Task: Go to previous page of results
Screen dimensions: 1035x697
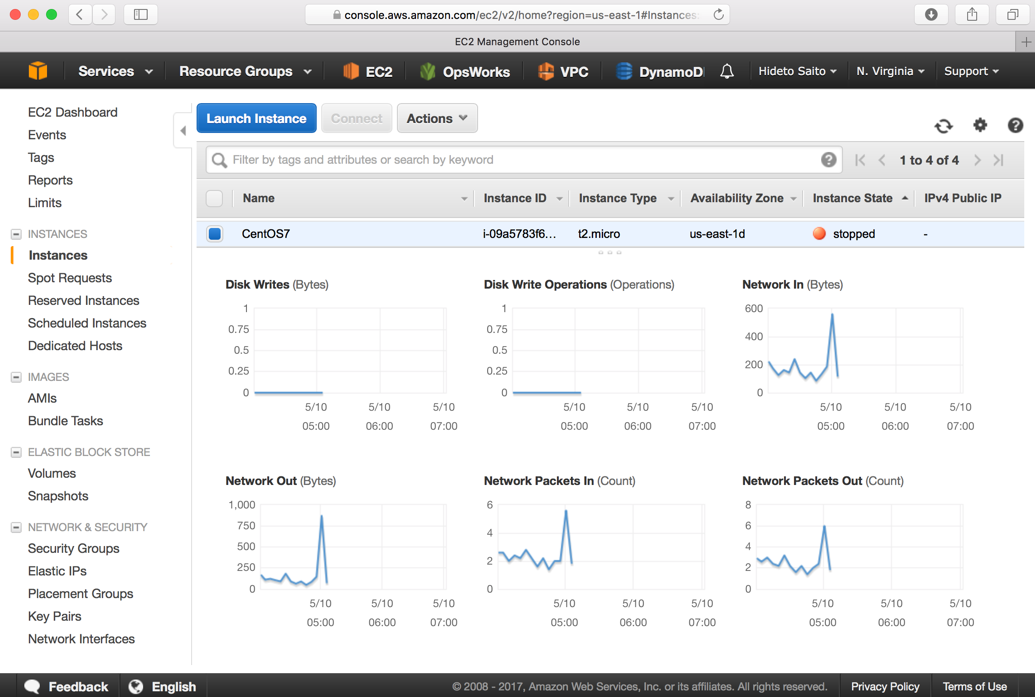Action: pos(882,160)
